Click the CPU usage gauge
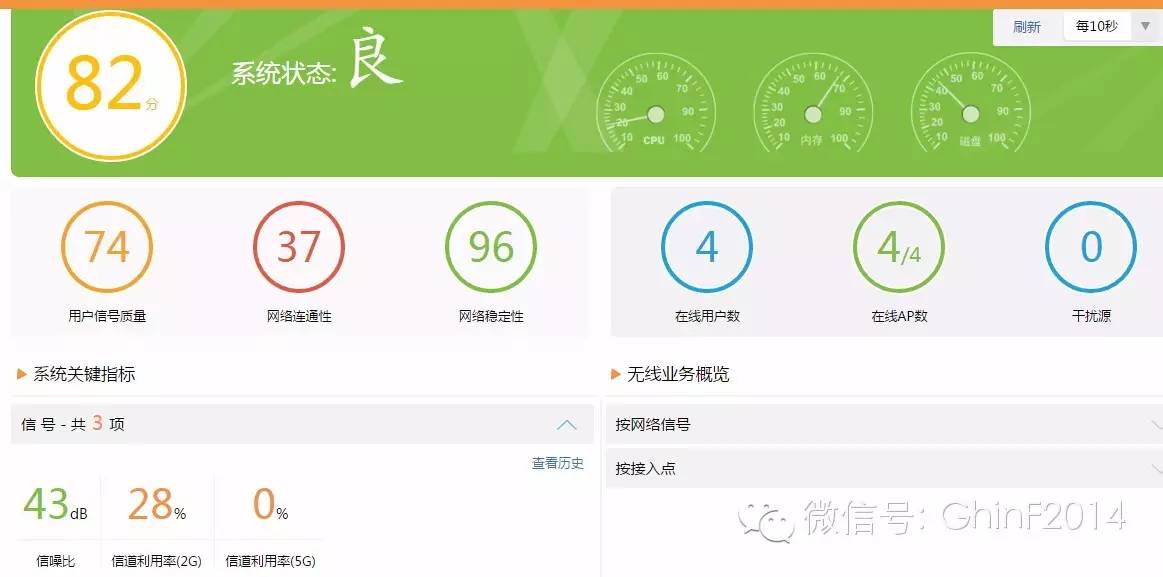The height and width of the screenshot is (577, 1163). 655,103
